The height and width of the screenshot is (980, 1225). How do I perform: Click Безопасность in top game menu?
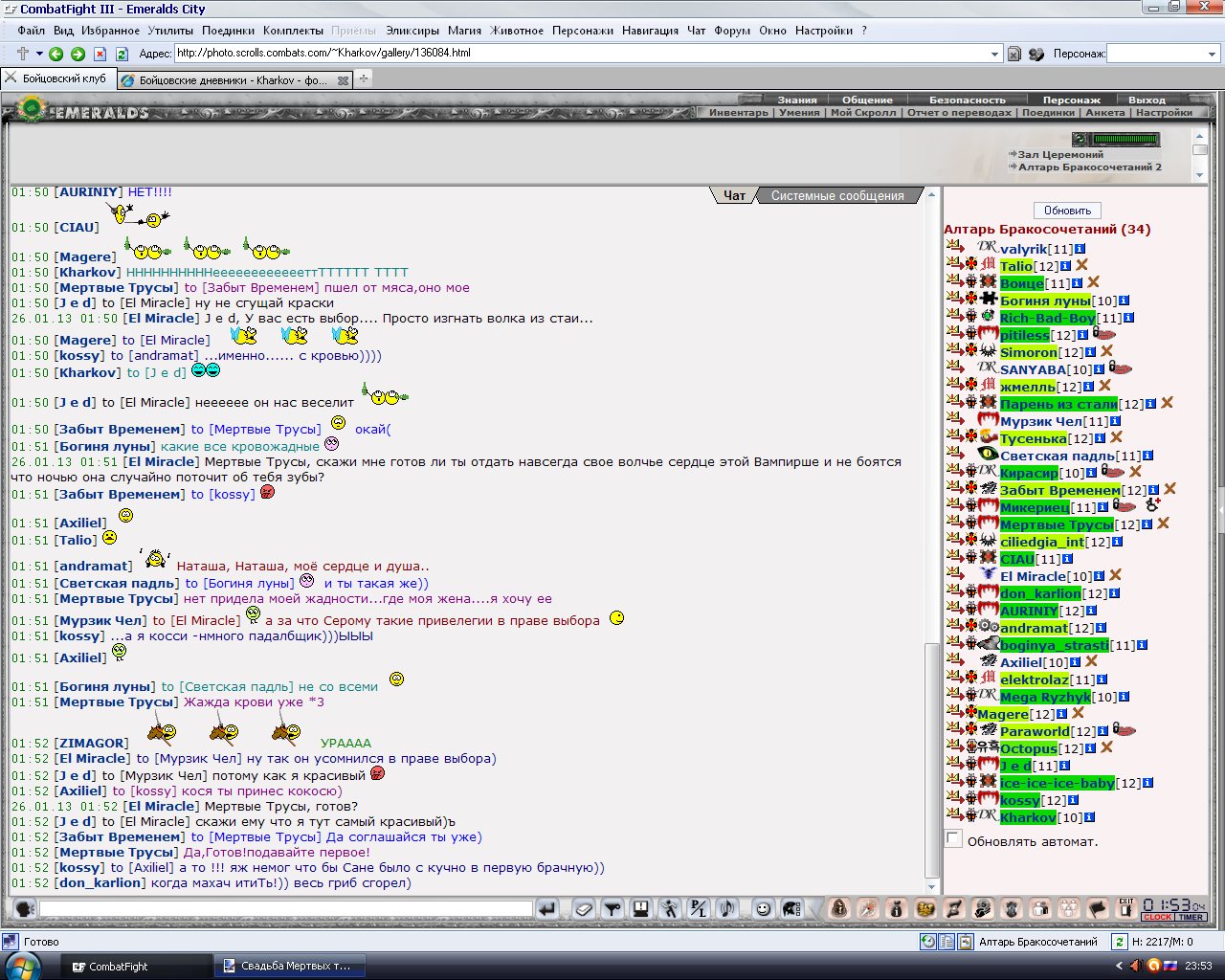(967, 100)
